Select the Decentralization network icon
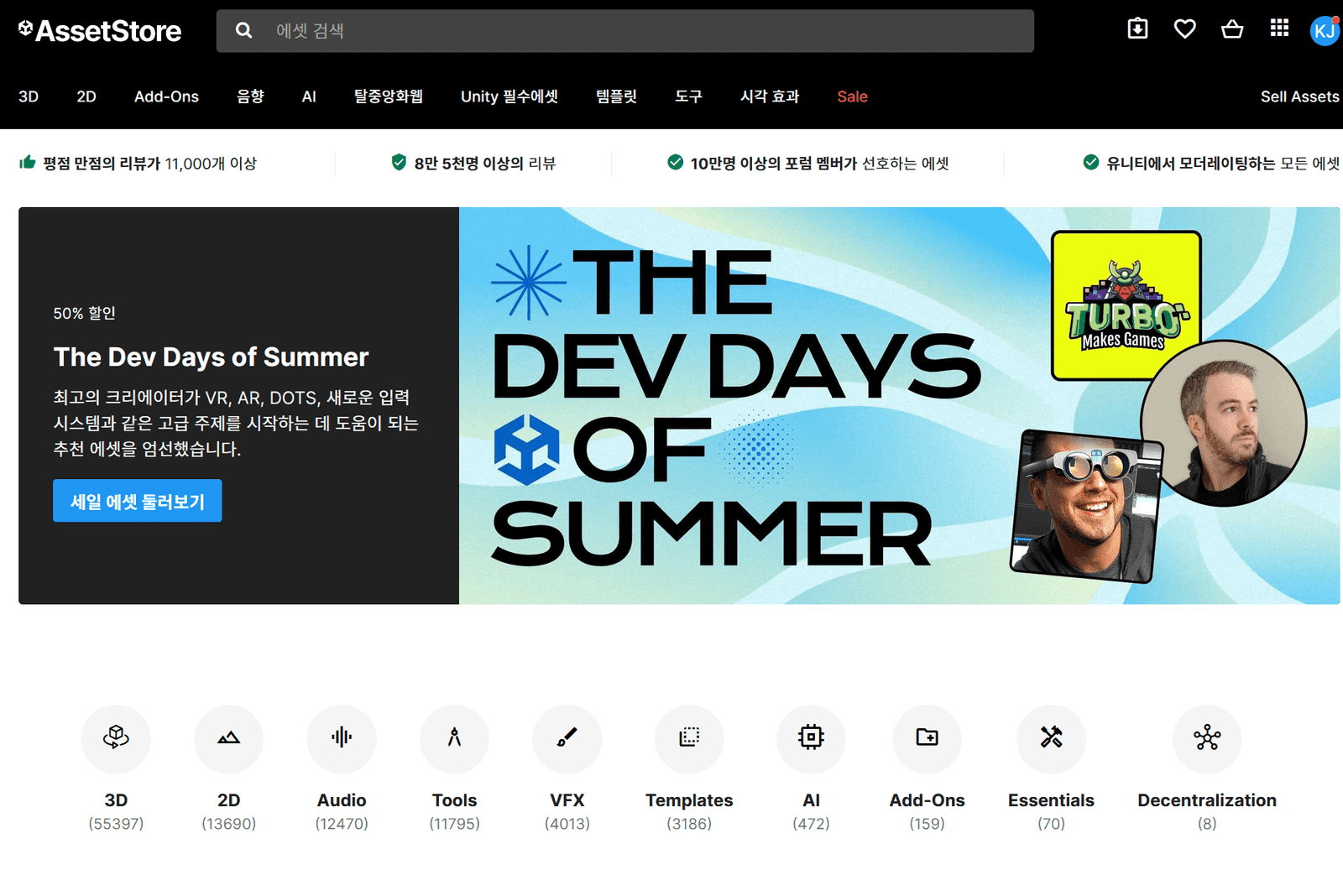This screenshot has height=896, width=1343. 1207,738
